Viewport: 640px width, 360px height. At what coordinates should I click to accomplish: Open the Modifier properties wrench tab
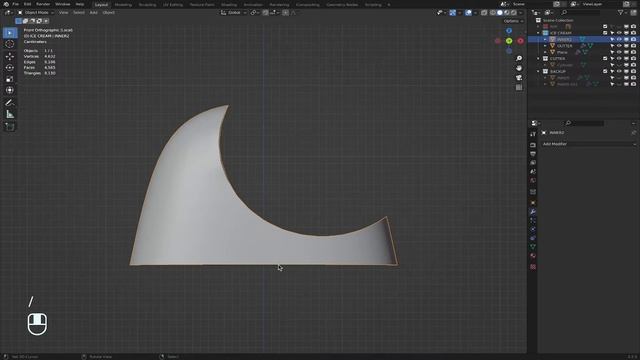click(x=533, y=211)
